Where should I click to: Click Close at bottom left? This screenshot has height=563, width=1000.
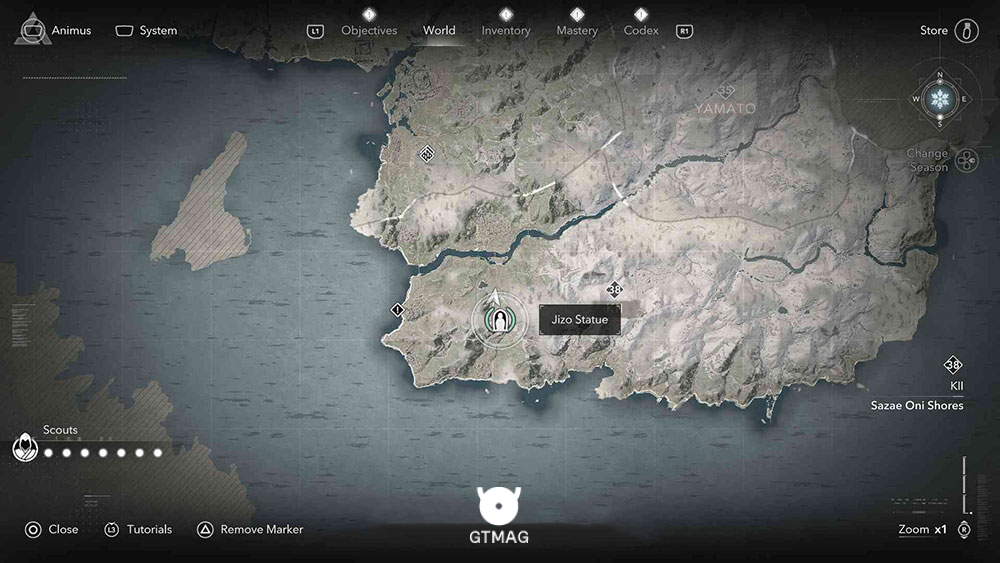point(63,529)
